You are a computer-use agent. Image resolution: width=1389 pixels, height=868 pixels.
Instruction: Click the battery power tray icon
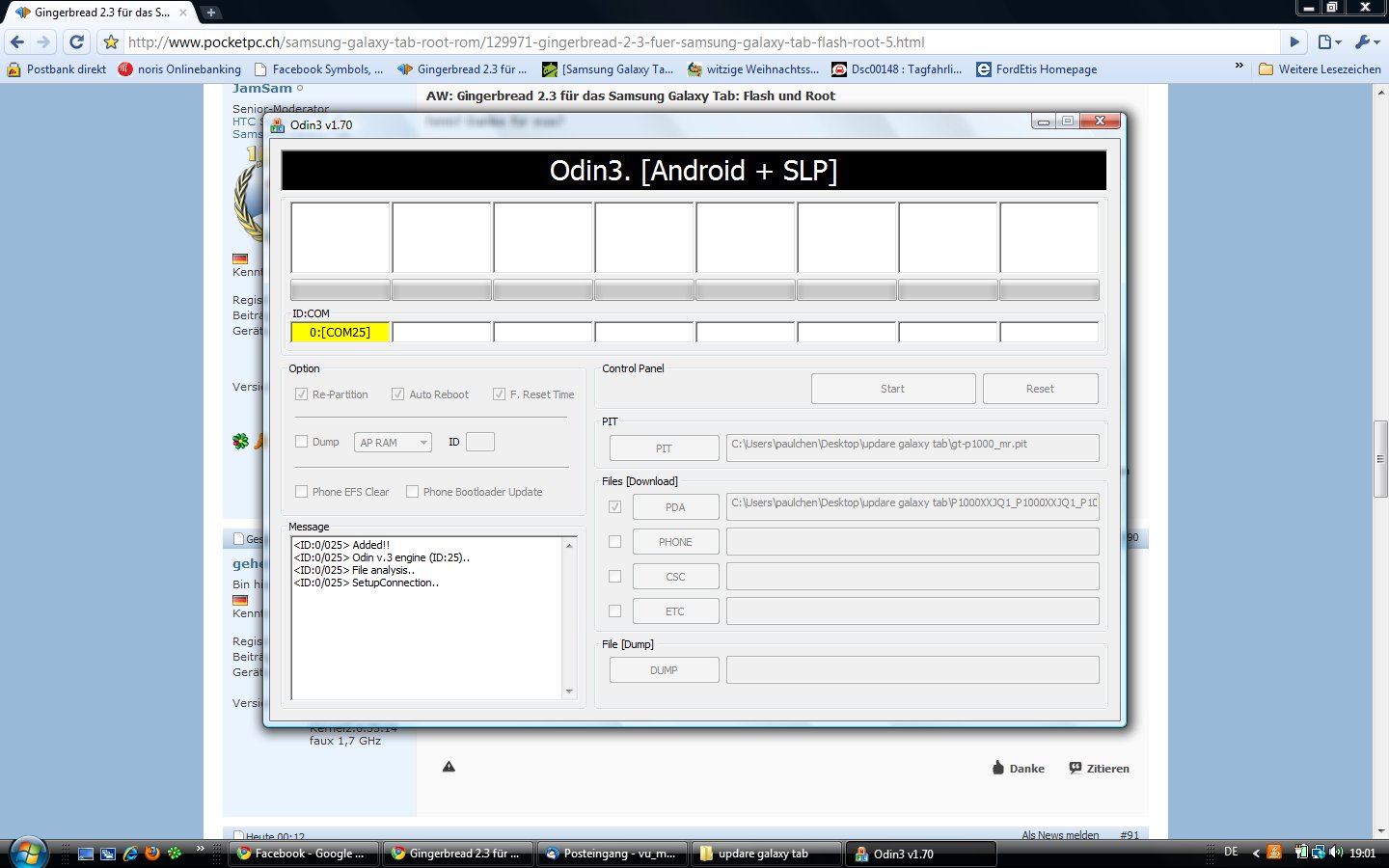pyautogui.click(x=1301, y=853)
